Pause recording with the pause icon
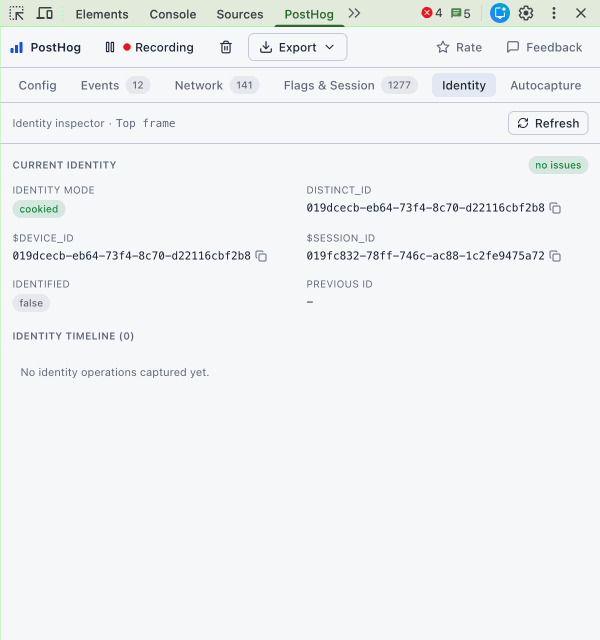Viewport: 600px width, 640px height. click(110, 47)
